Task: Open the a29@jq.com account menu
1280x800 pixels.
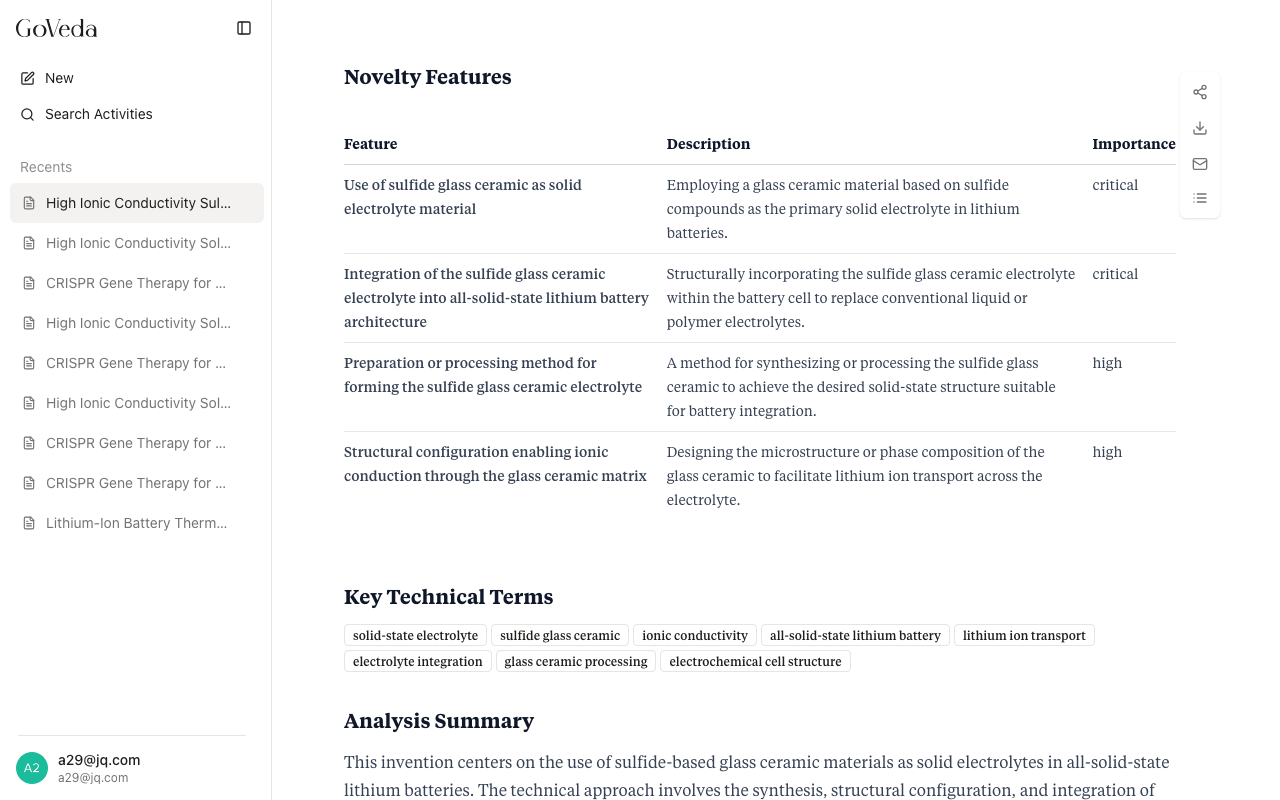Action: 99,768
